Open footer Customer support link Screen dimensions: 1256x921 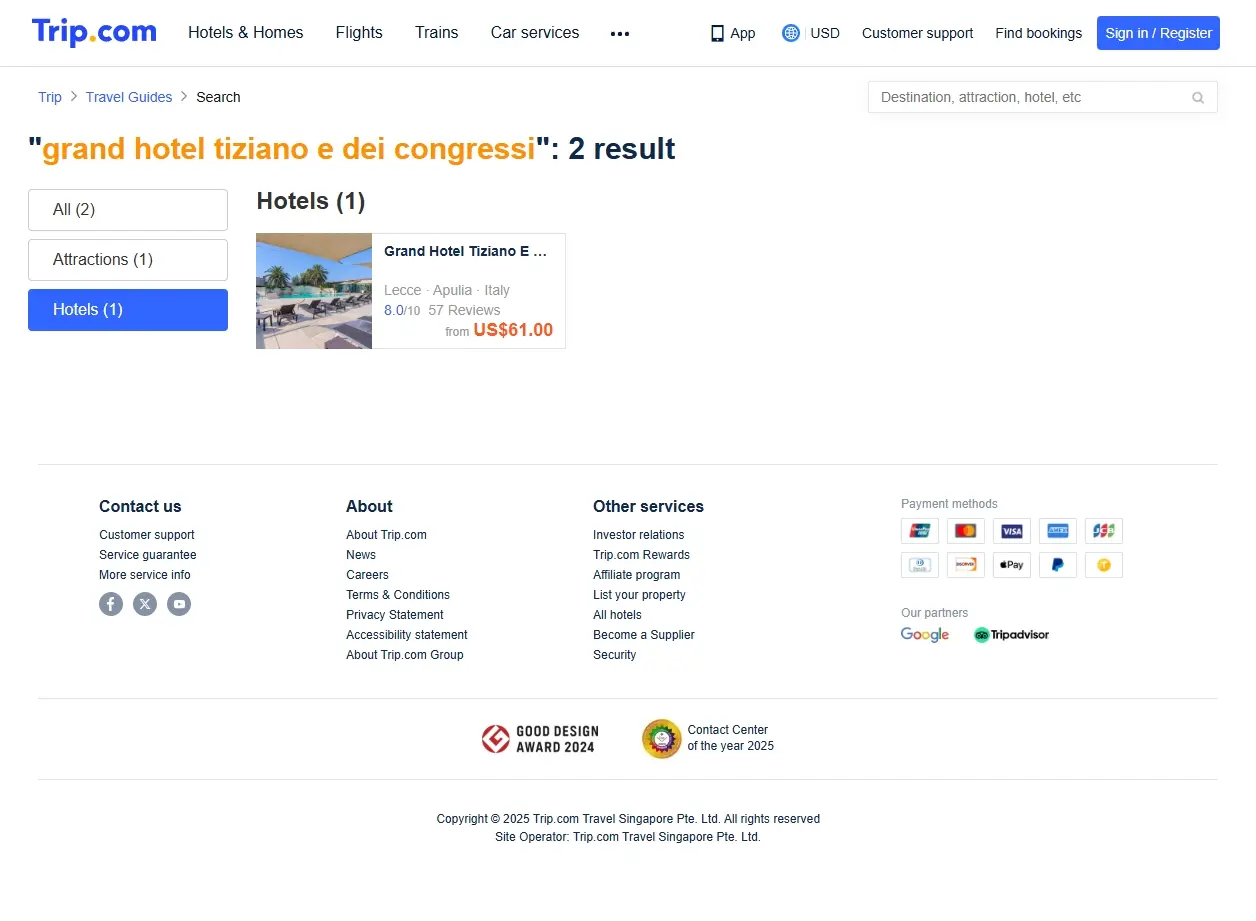147,535
